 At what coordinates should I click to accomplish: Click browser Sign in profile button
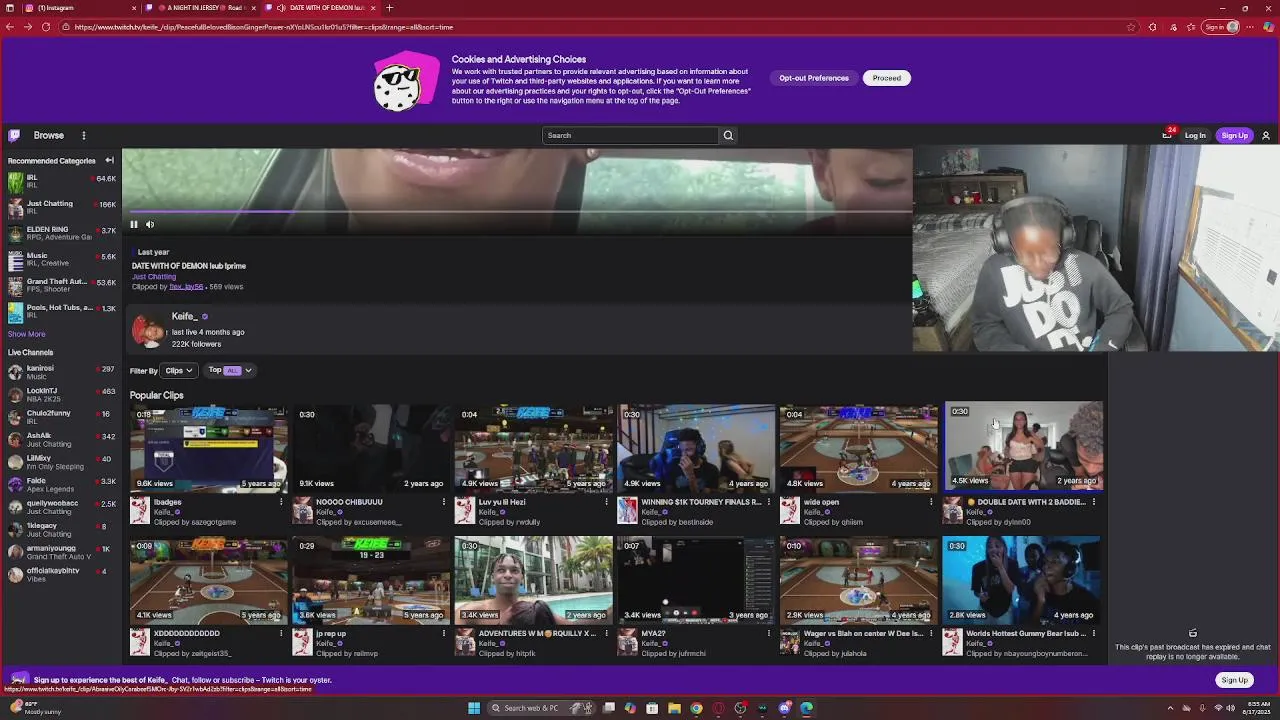(1221, 27)
